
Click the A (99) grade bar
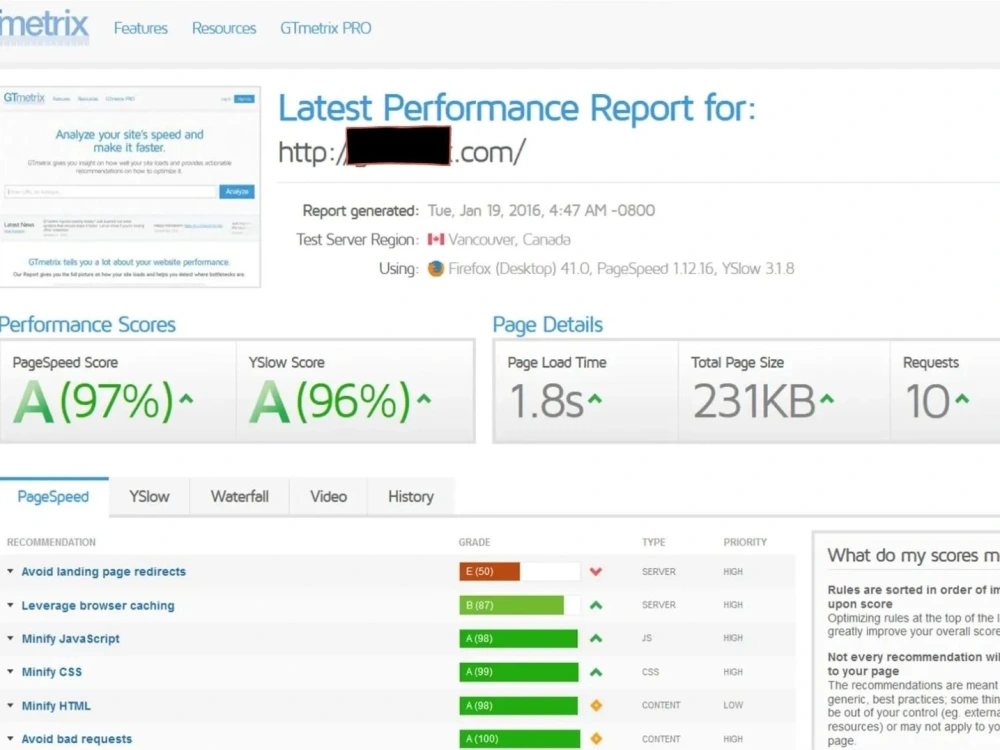[520, 672]
